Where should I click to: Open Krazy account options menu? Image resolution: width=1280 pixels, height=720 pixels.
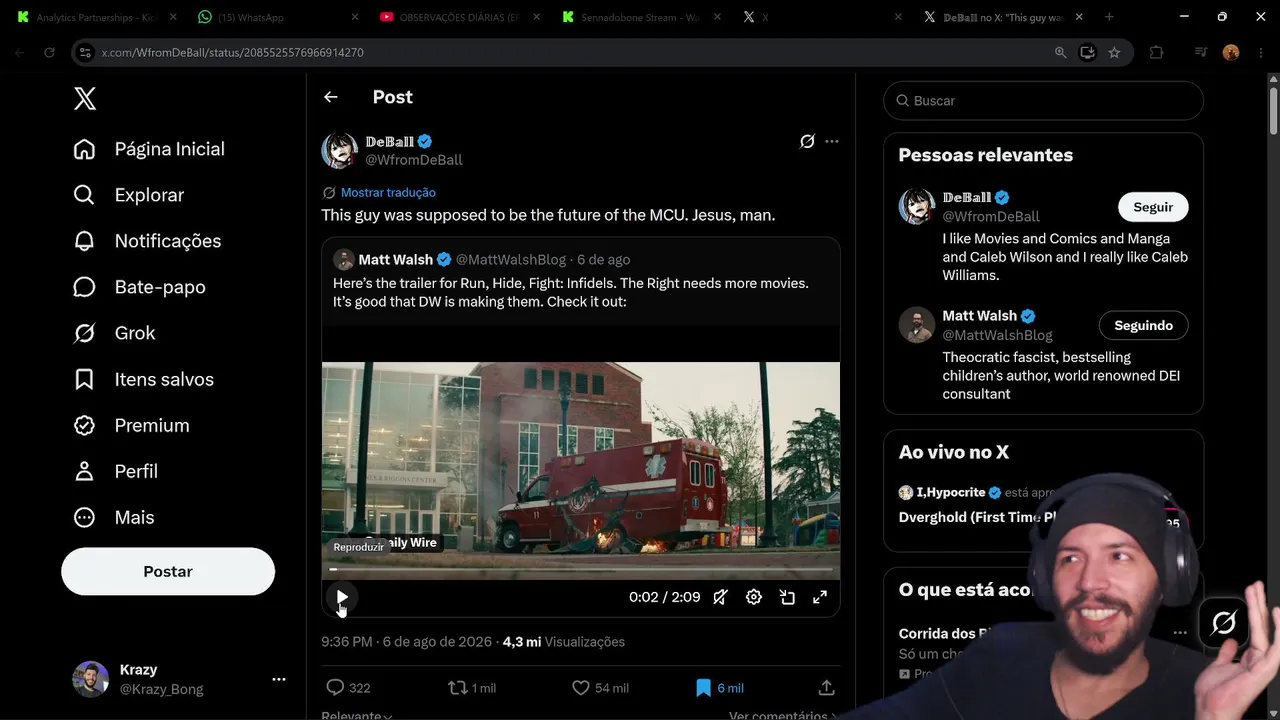[279, 679]
